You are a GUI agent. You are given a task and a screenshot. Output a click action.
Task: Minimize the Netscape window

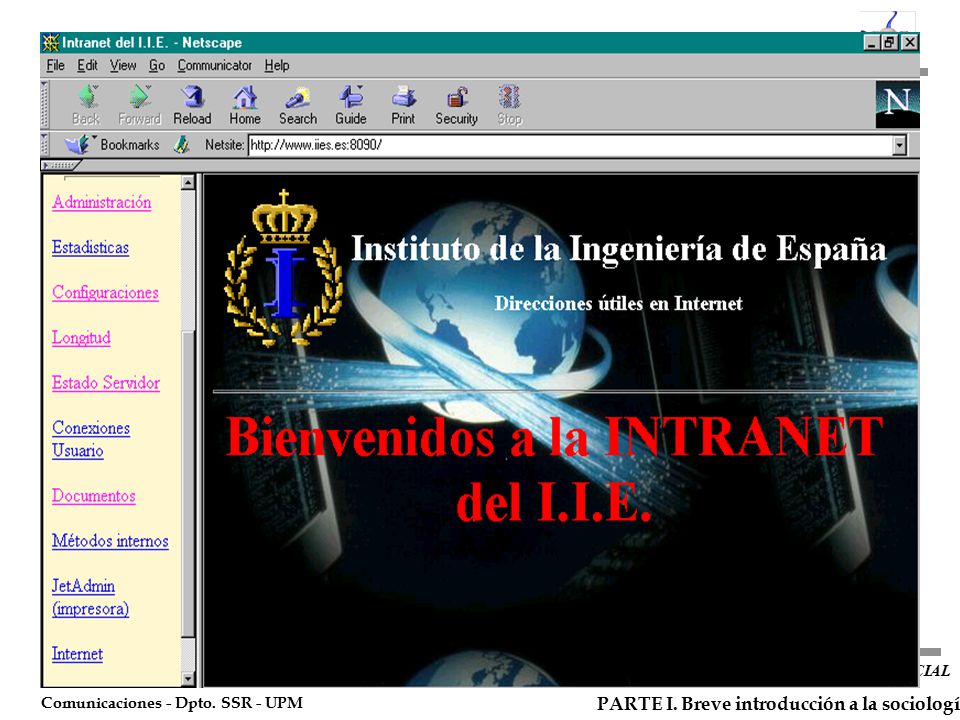[x=872, y=43]
